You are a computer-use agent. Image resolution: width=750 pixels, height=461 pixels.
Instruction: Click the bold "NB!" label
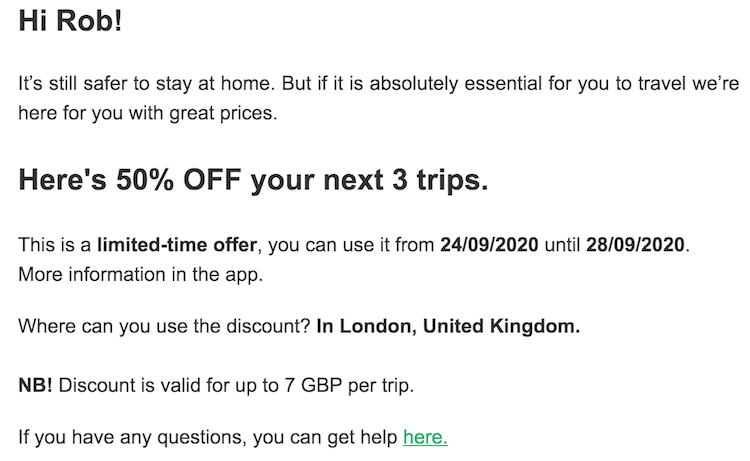tap(35, 385)
